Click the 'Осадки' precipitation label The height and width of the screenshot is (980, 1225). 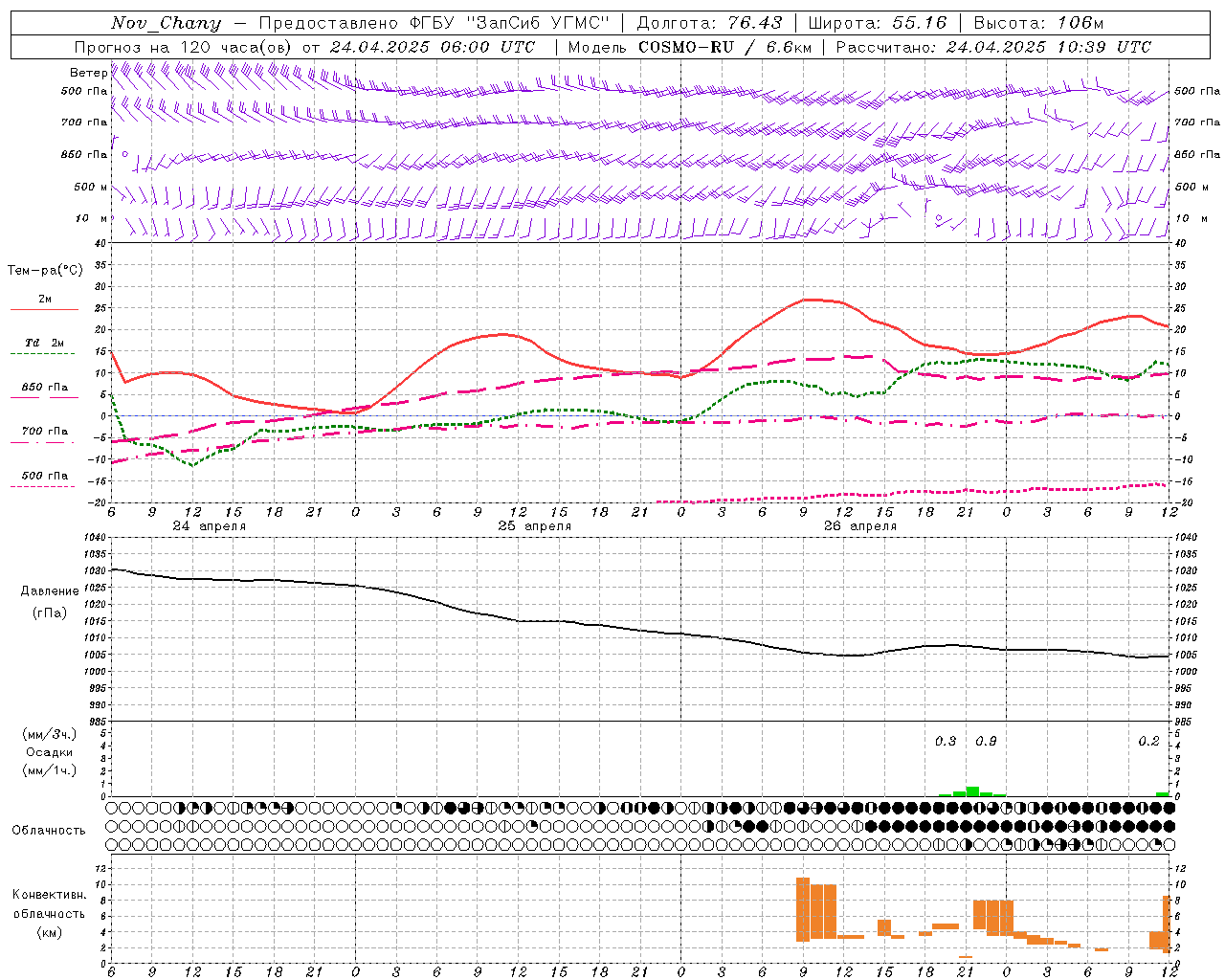point(50,752)
